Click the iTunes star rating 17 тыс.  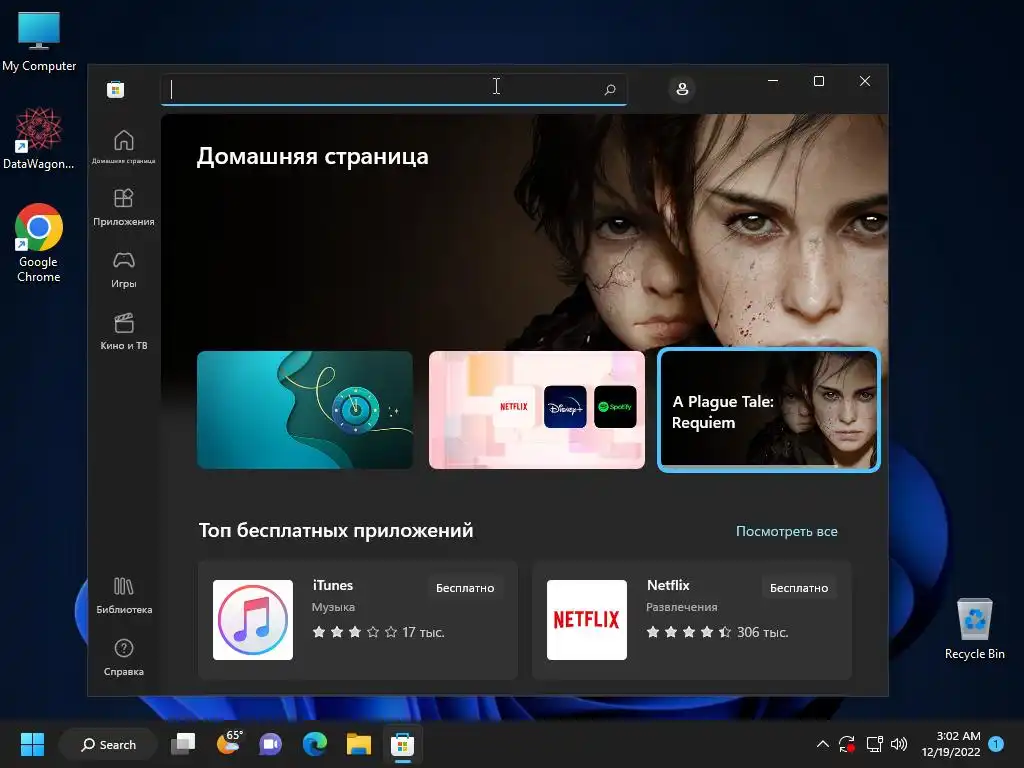point(378,632)
